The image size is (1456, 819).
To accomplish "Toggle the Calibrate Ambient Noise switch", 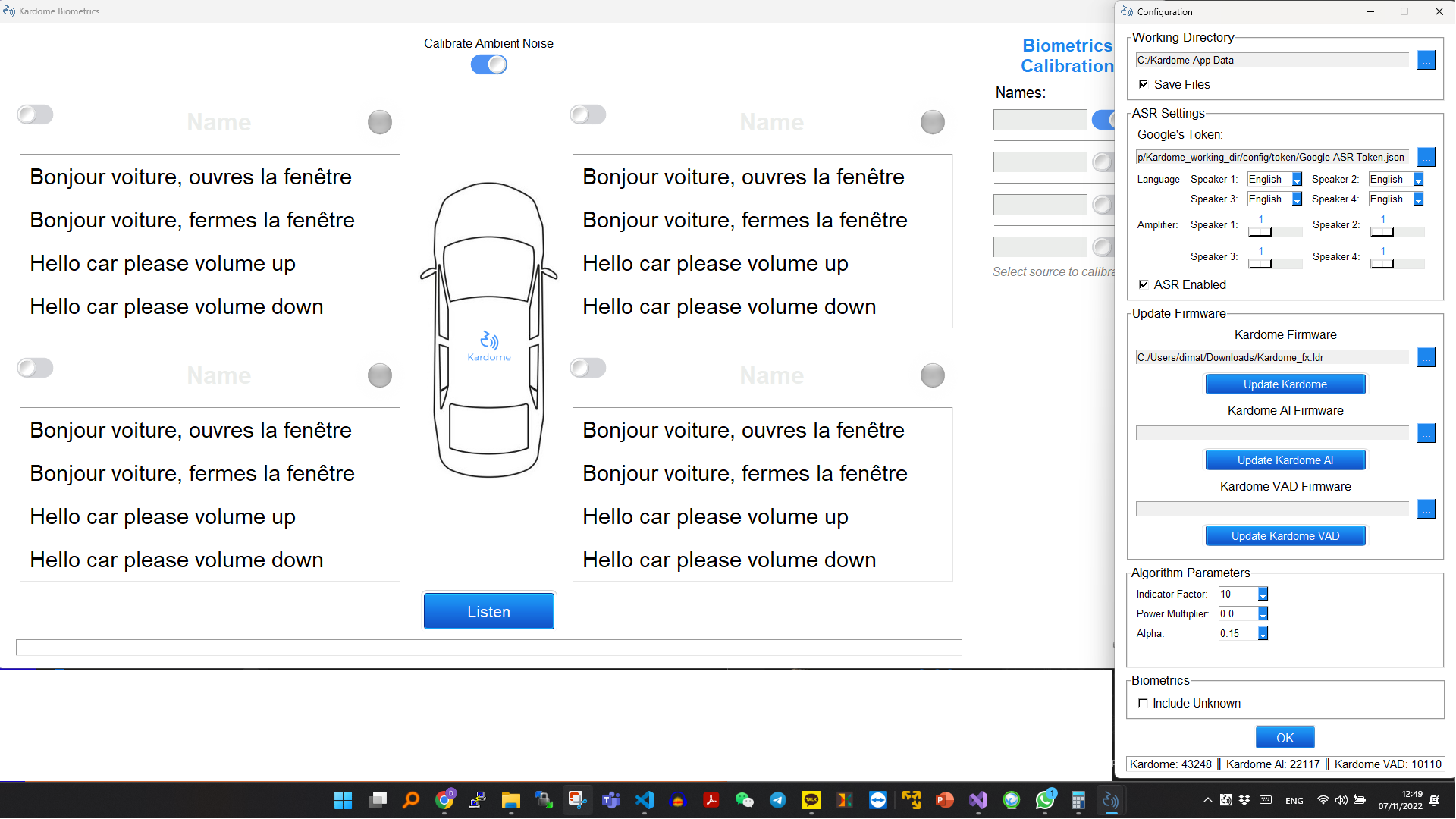I will (x=488, y=64).
